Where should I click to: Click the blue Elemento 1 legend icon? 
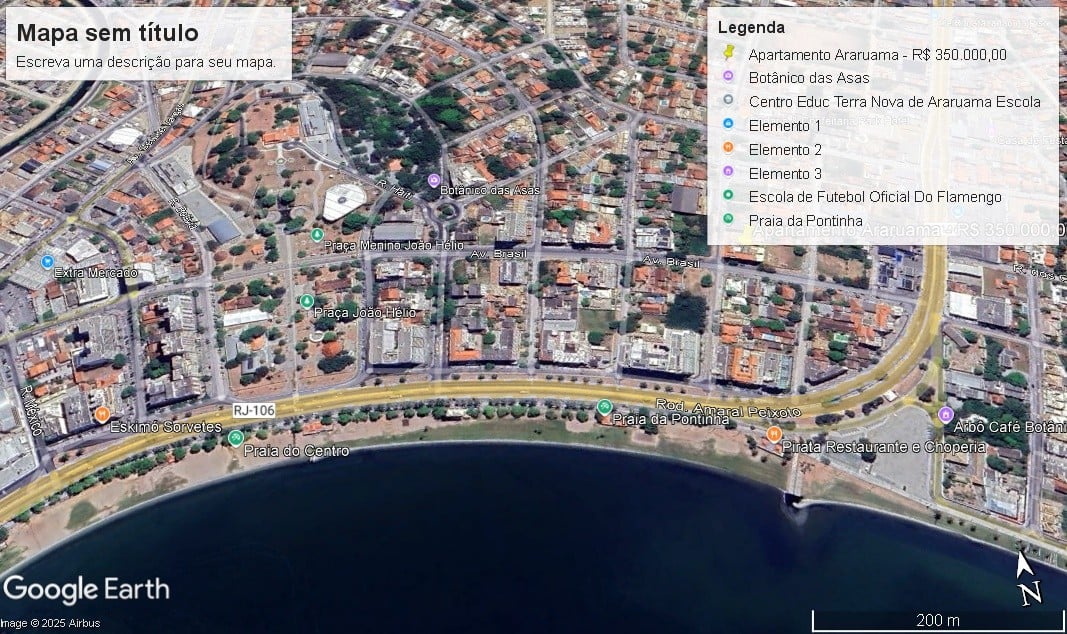coord(728,124)
